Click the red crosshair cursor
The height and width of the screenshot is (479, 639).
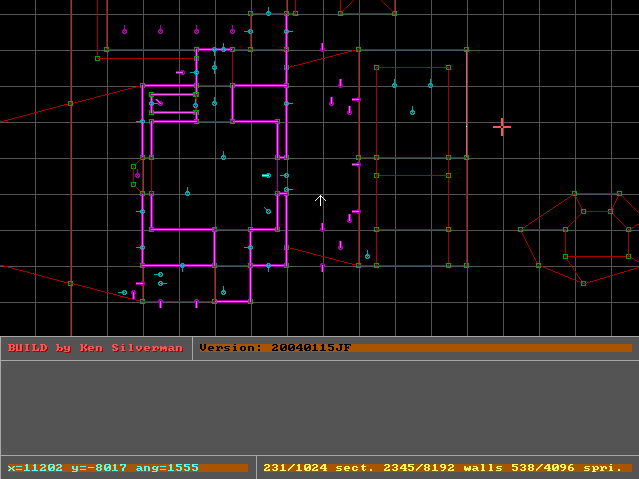(x=502, y=126)
